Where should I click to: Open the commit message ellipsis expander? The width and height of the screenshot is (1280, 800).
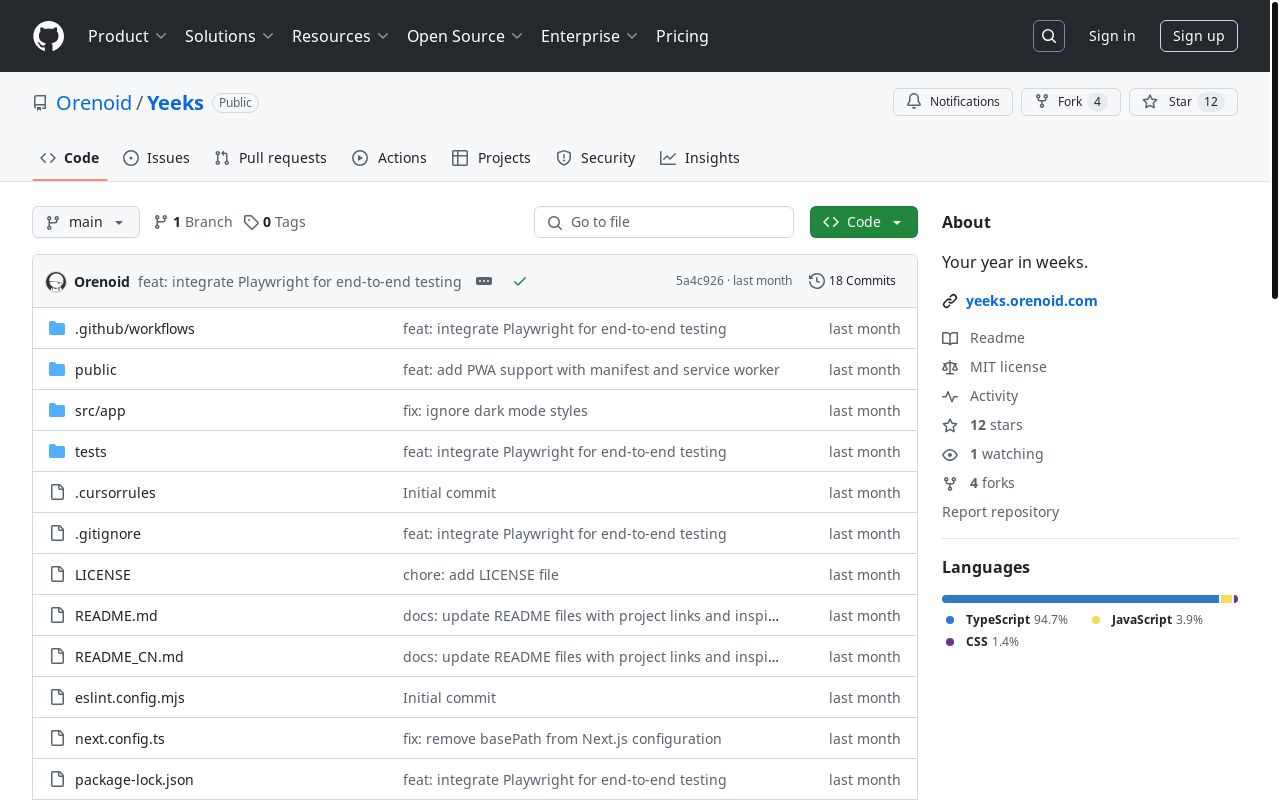tap(484, 281)
